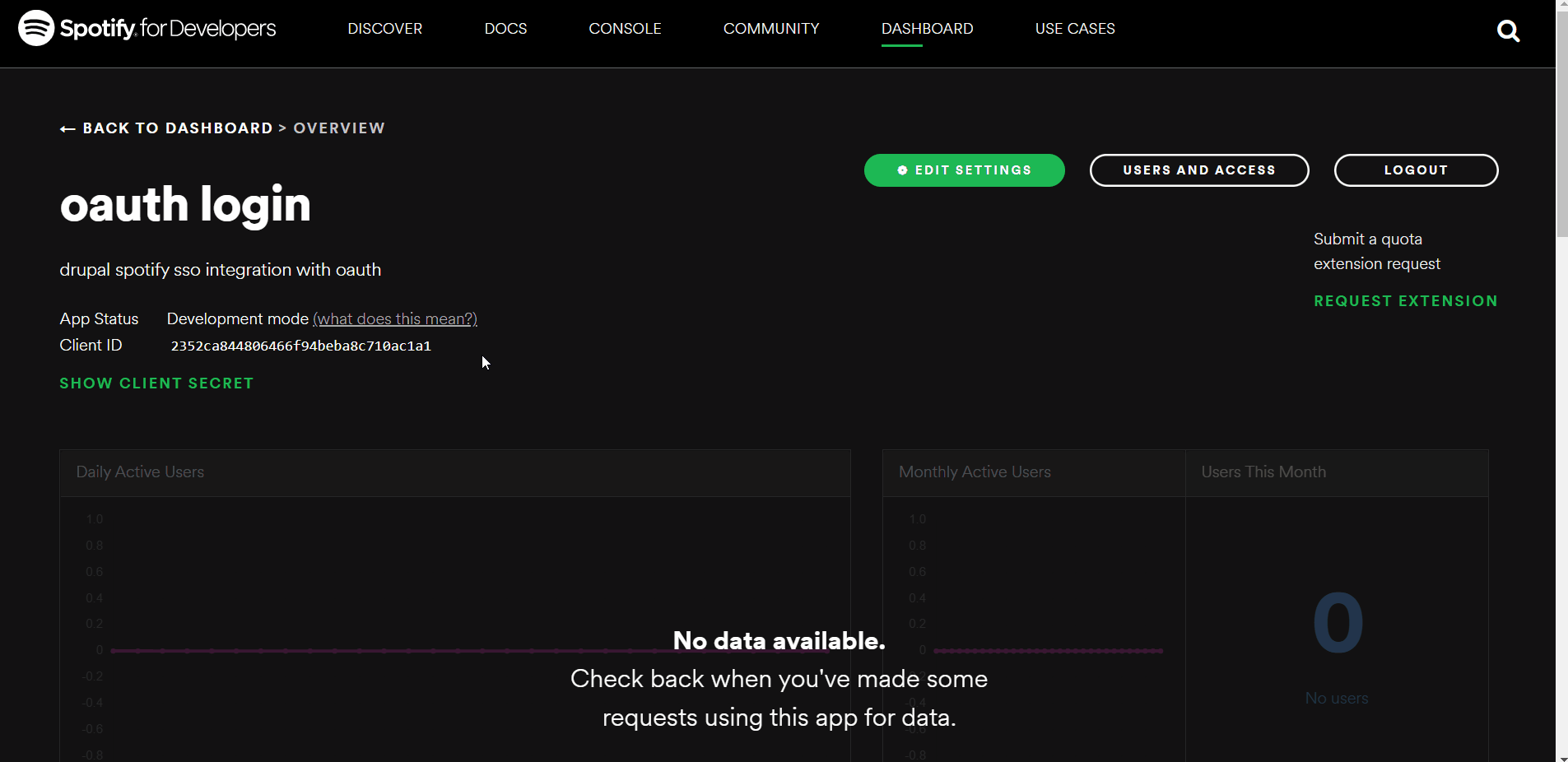Click the scrollbar up arrow

(x=1561, y=6)
